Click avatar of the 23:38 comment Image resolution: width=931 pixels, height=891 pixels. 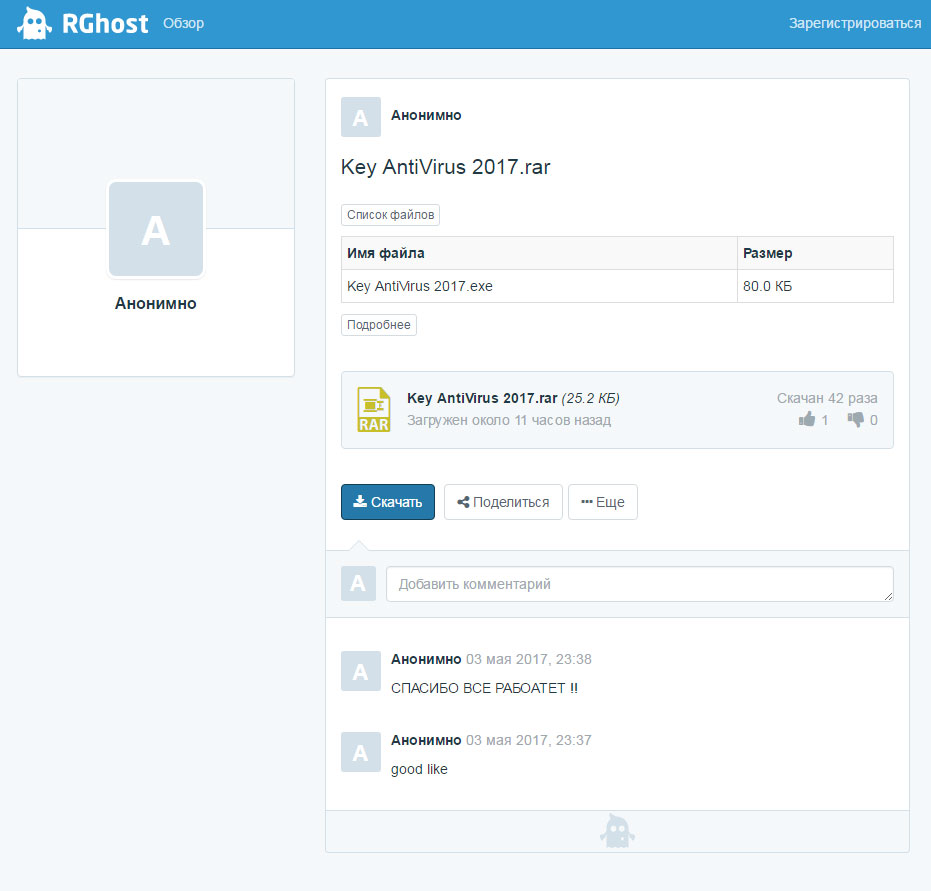pyautogui.click(x=360, y=671)
